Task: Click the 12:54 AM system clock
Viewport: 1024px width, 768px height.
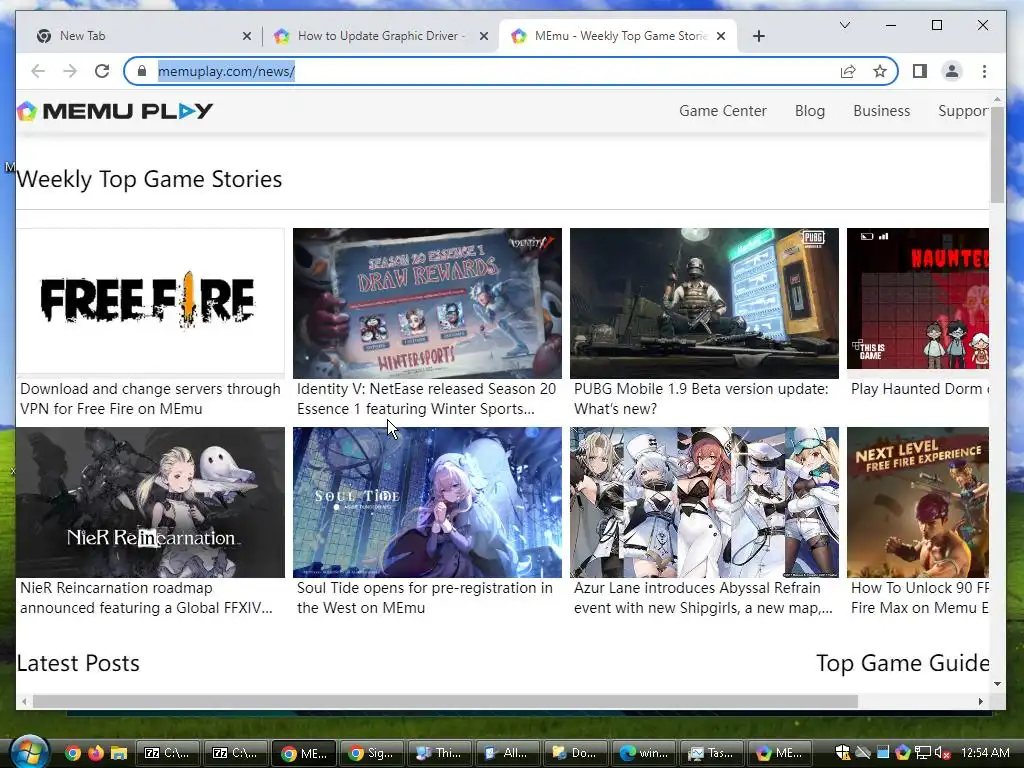Action: 985,753
